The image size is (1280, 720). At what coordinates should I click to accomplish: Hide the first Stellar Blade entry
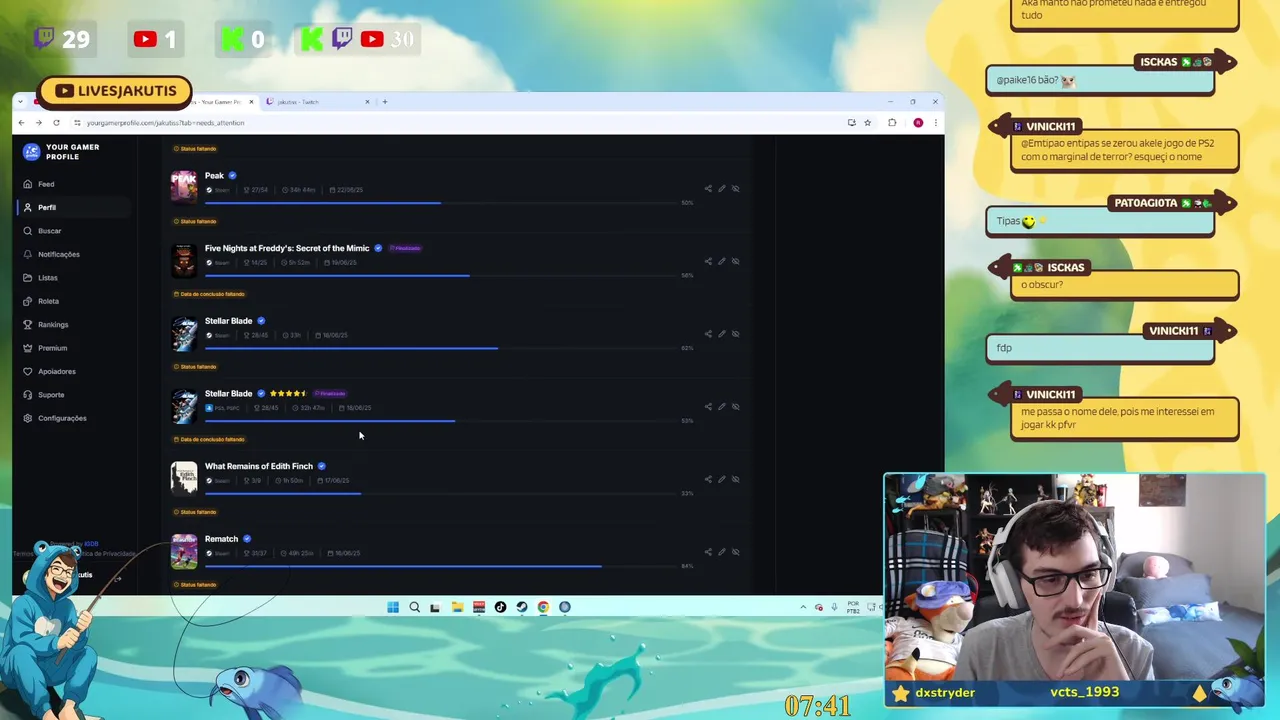point(735,334)
